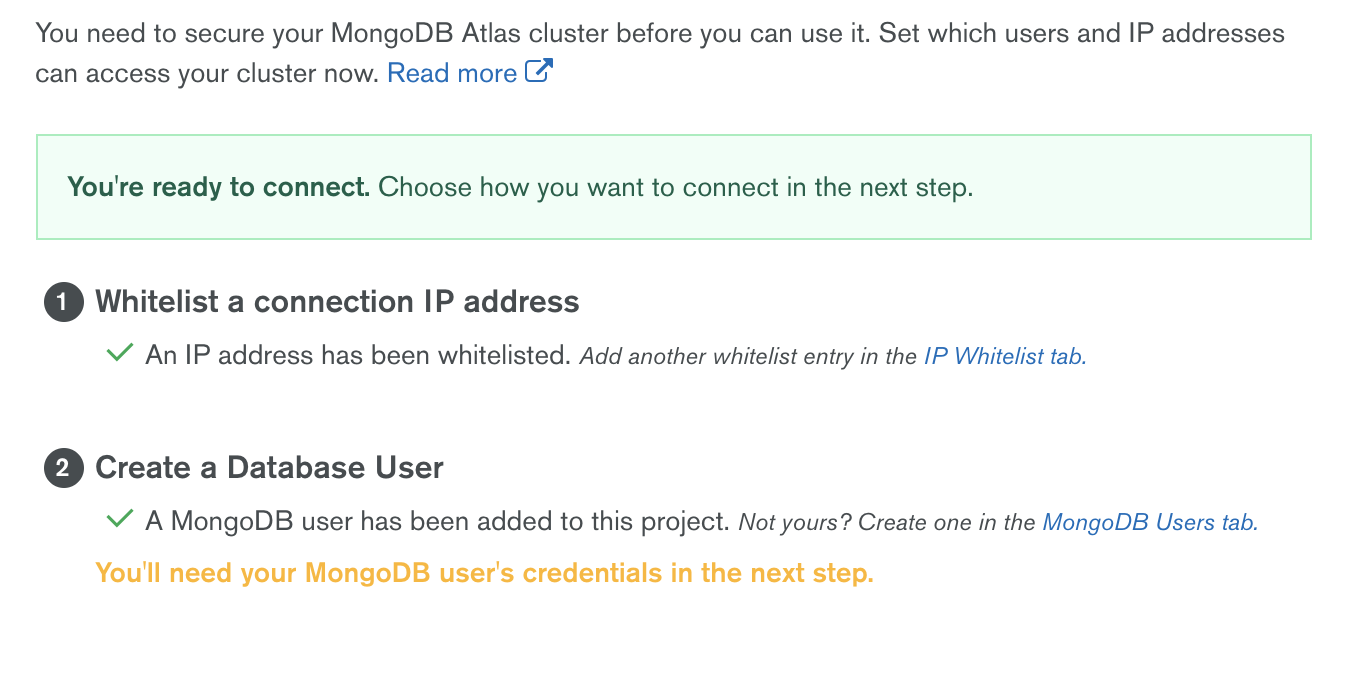The width and height of the screenshot is (1348, 694).
Task: Click the step 2 number circle
Action: 63,469
